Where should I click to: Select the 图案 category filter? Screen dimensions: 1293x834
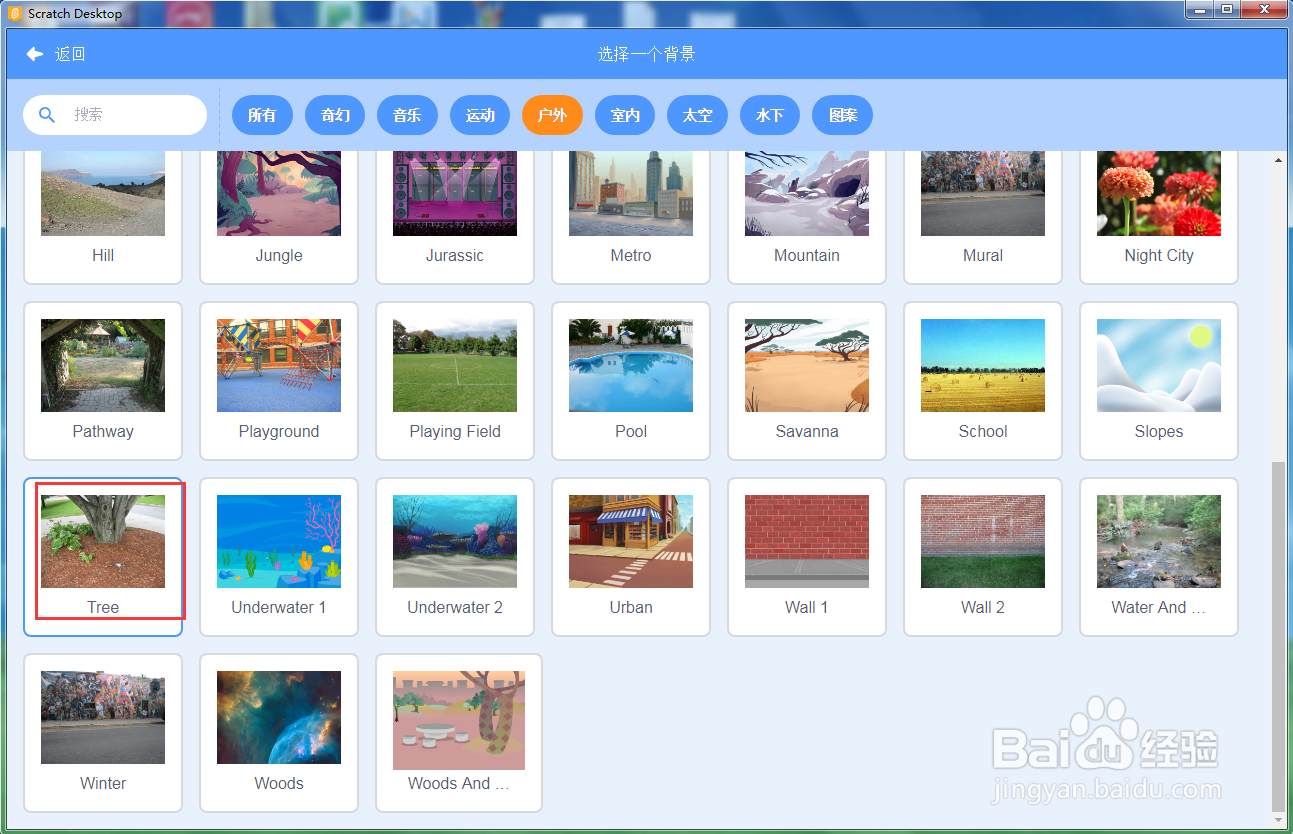click(x=842, y=115)
